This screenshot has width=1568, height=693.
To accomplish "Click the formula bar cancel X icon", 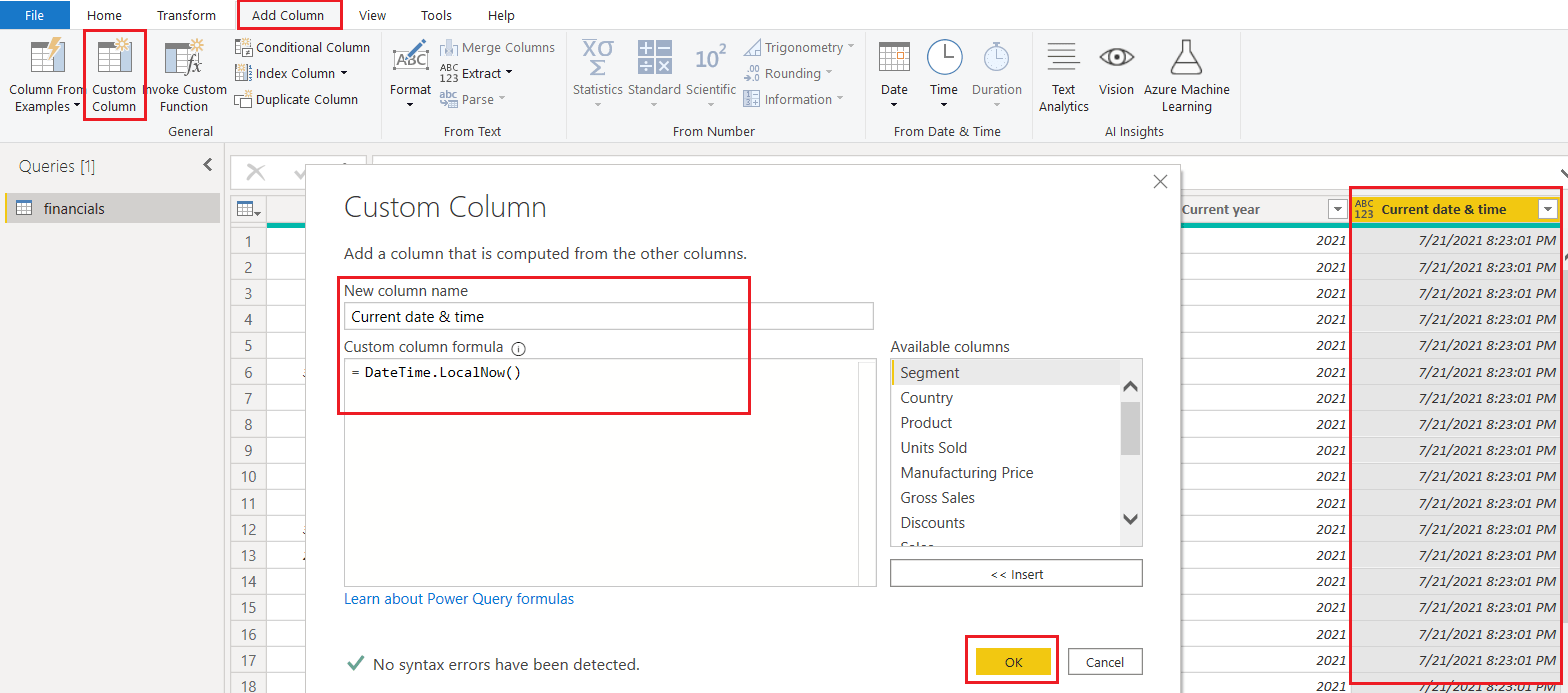I will pos(255,172).
